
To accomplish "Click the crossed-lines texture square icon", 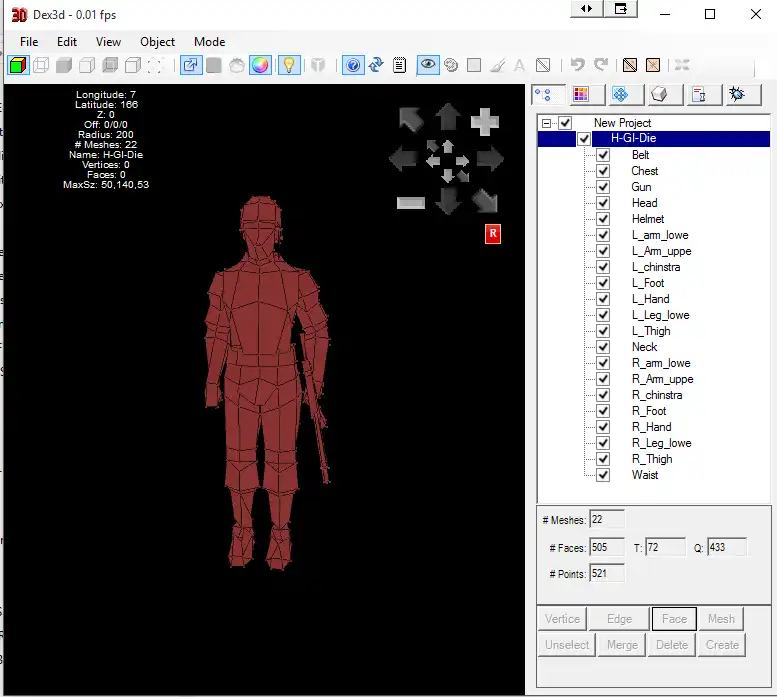I will 653,65.
